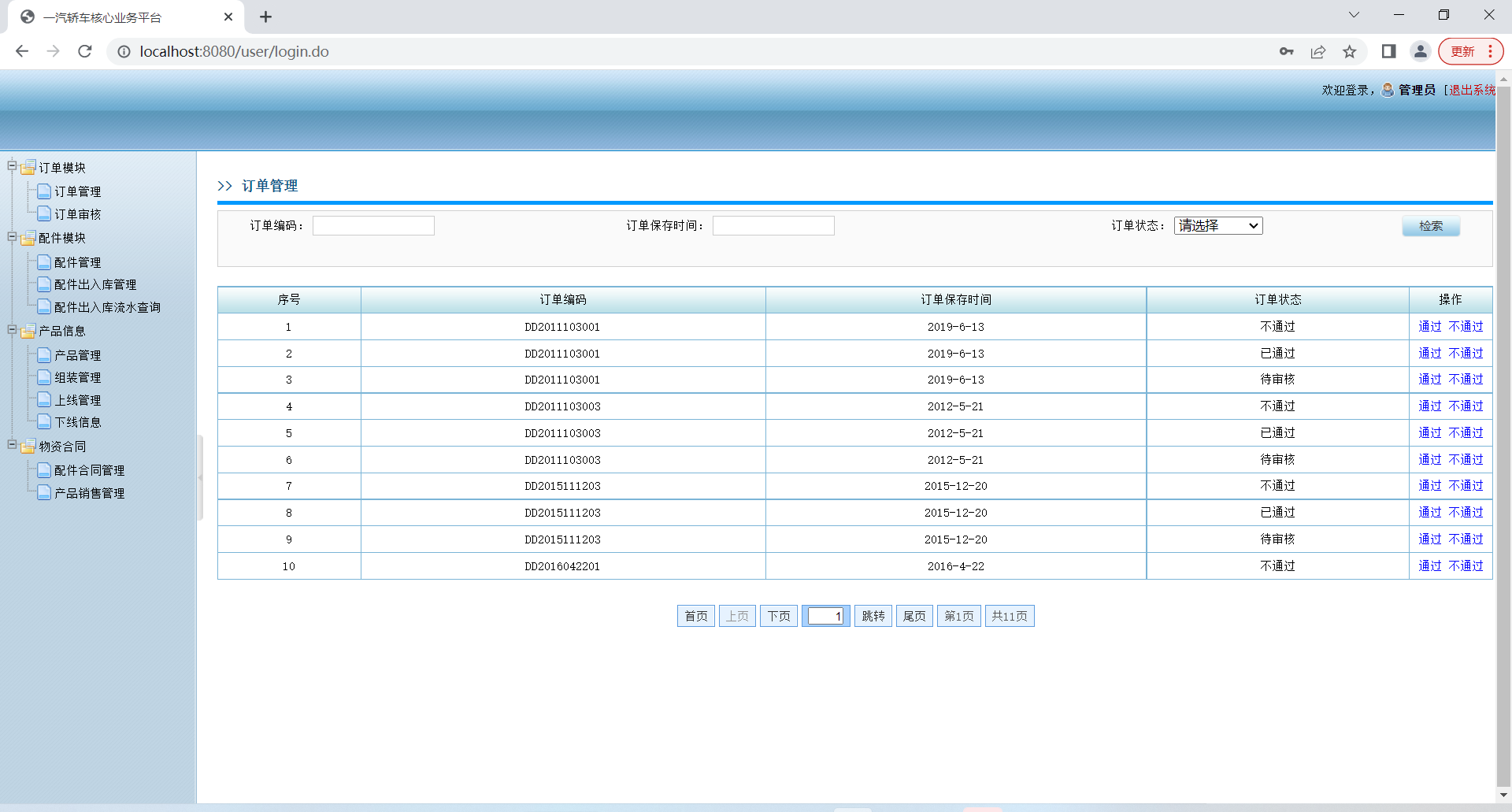Viewport: 1512px width, 812px height.
Task: Click 通过 link for row 3
Action: pos(1430,380)
